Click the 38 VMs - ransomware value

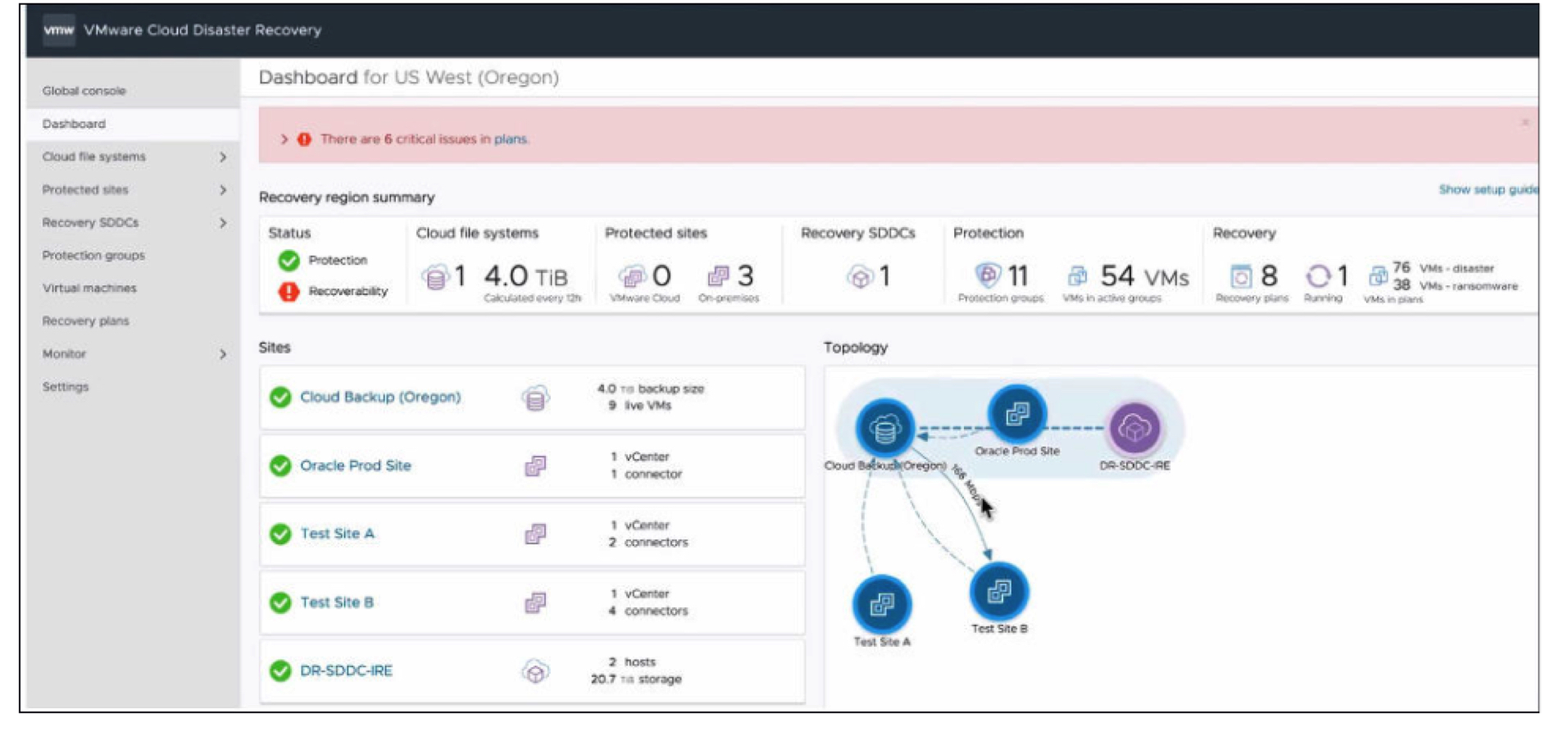tap(1455, 286)
